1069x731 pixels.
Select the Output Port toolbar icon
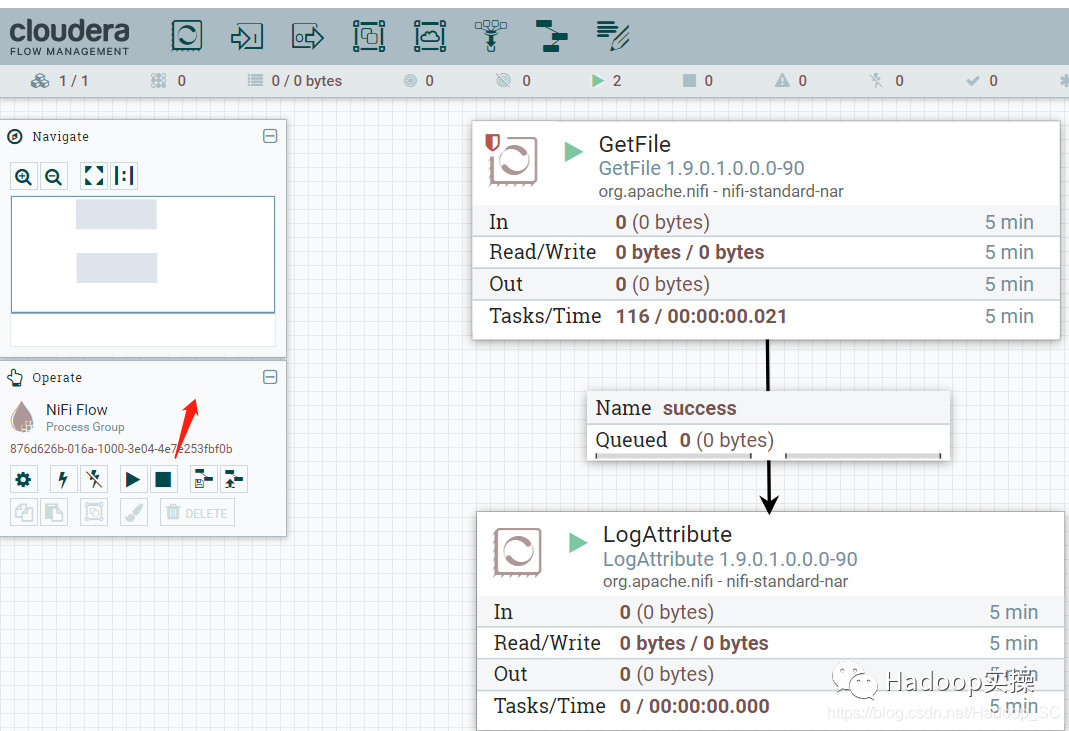click(x=307, y=36)
